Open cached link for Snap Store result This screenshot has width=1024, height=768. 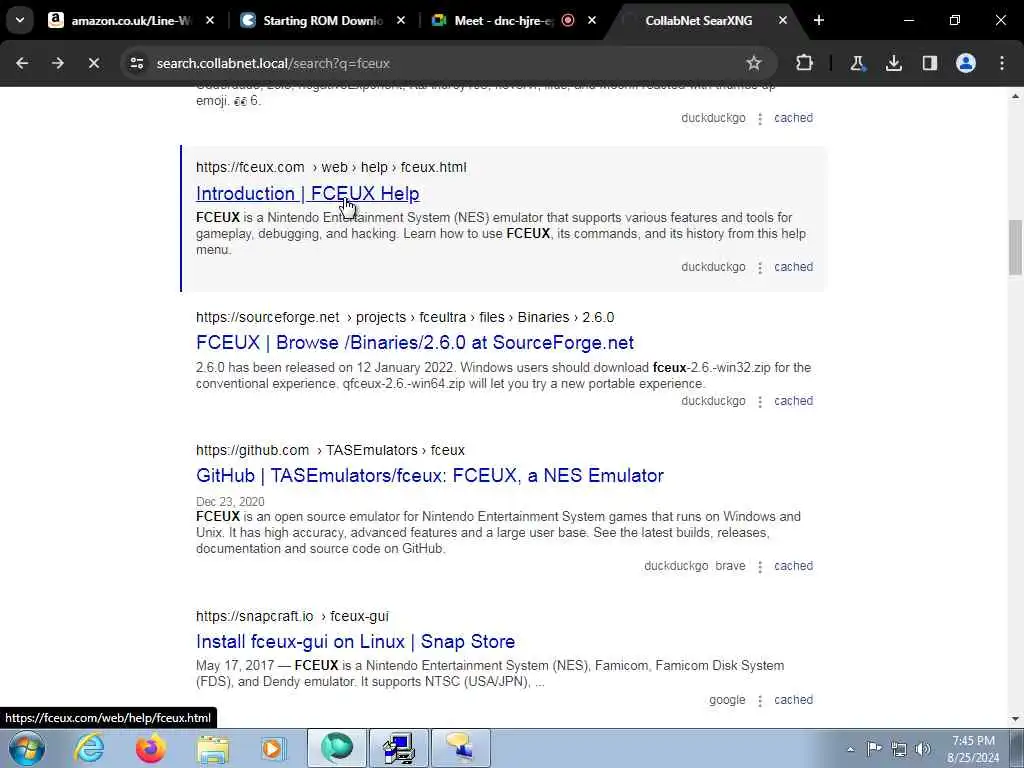793,700
